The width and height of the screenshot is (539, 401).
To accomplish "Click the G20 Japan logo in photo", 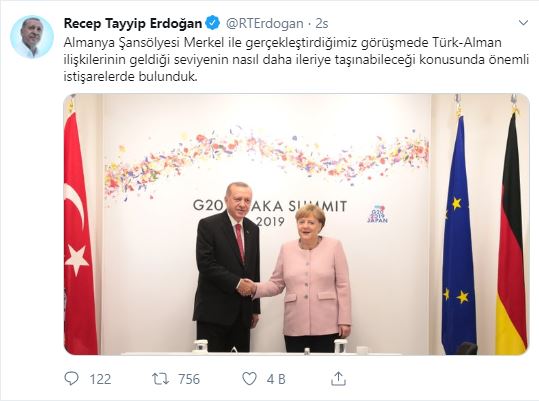I will click(x=377, y=214).
